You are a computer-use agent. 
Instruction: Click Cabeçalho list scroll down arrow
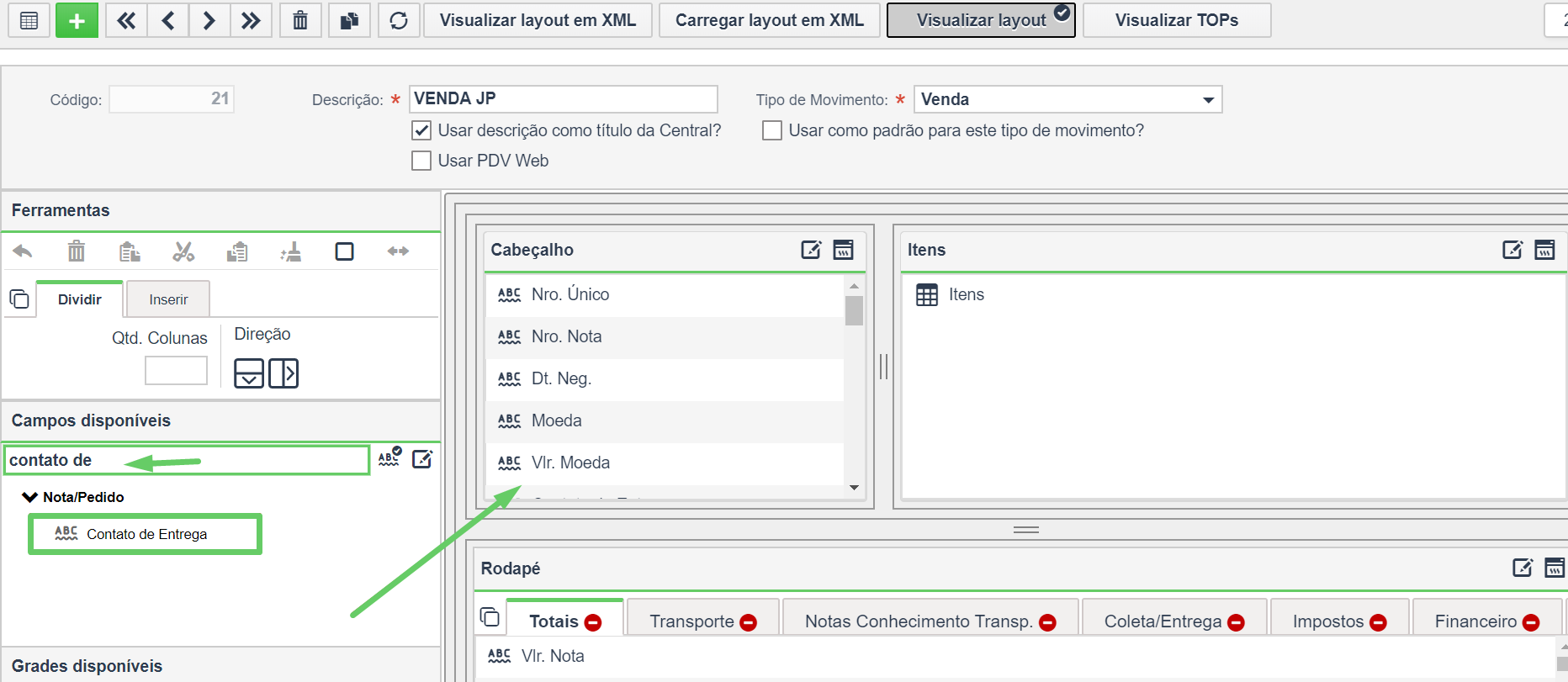(854, 488)
